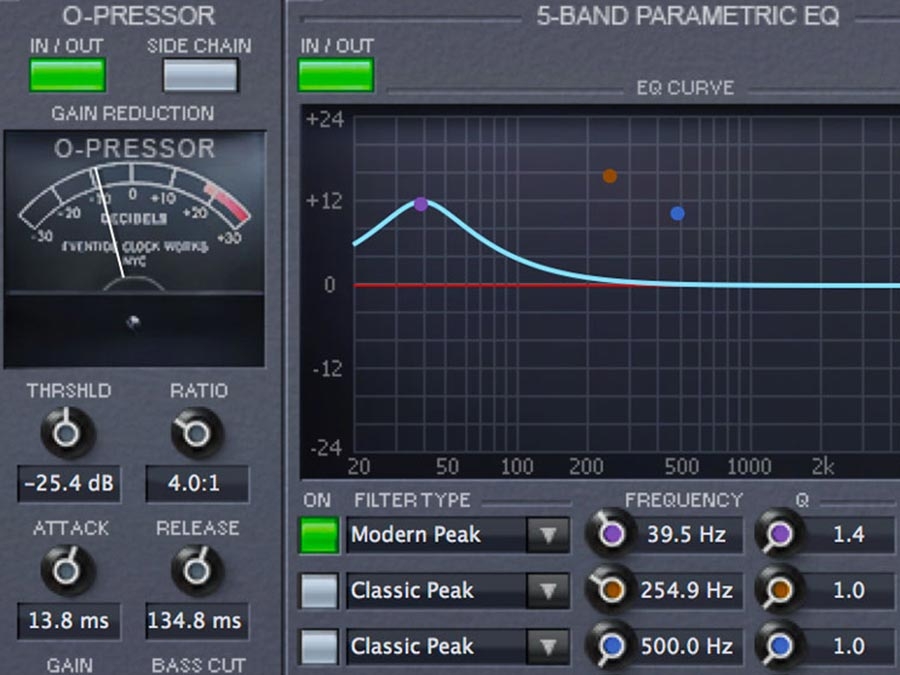
Task: Enable the 254.9 Hz Classic Peak band
Action: coord(319,591)
